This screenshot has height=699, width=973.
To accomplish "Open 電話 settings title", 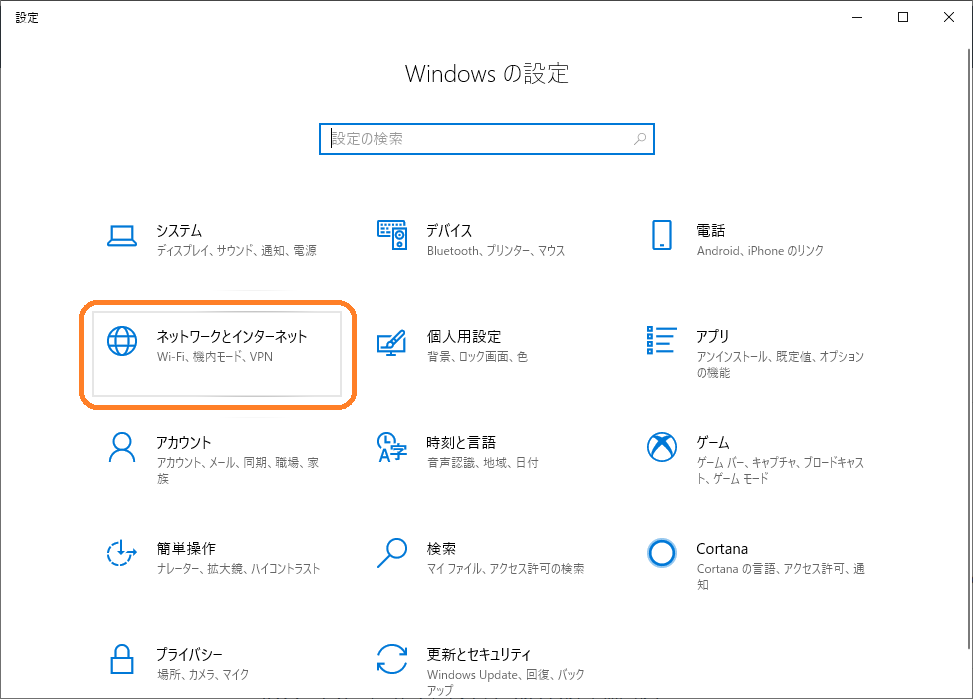I will (x=711, y=231).
